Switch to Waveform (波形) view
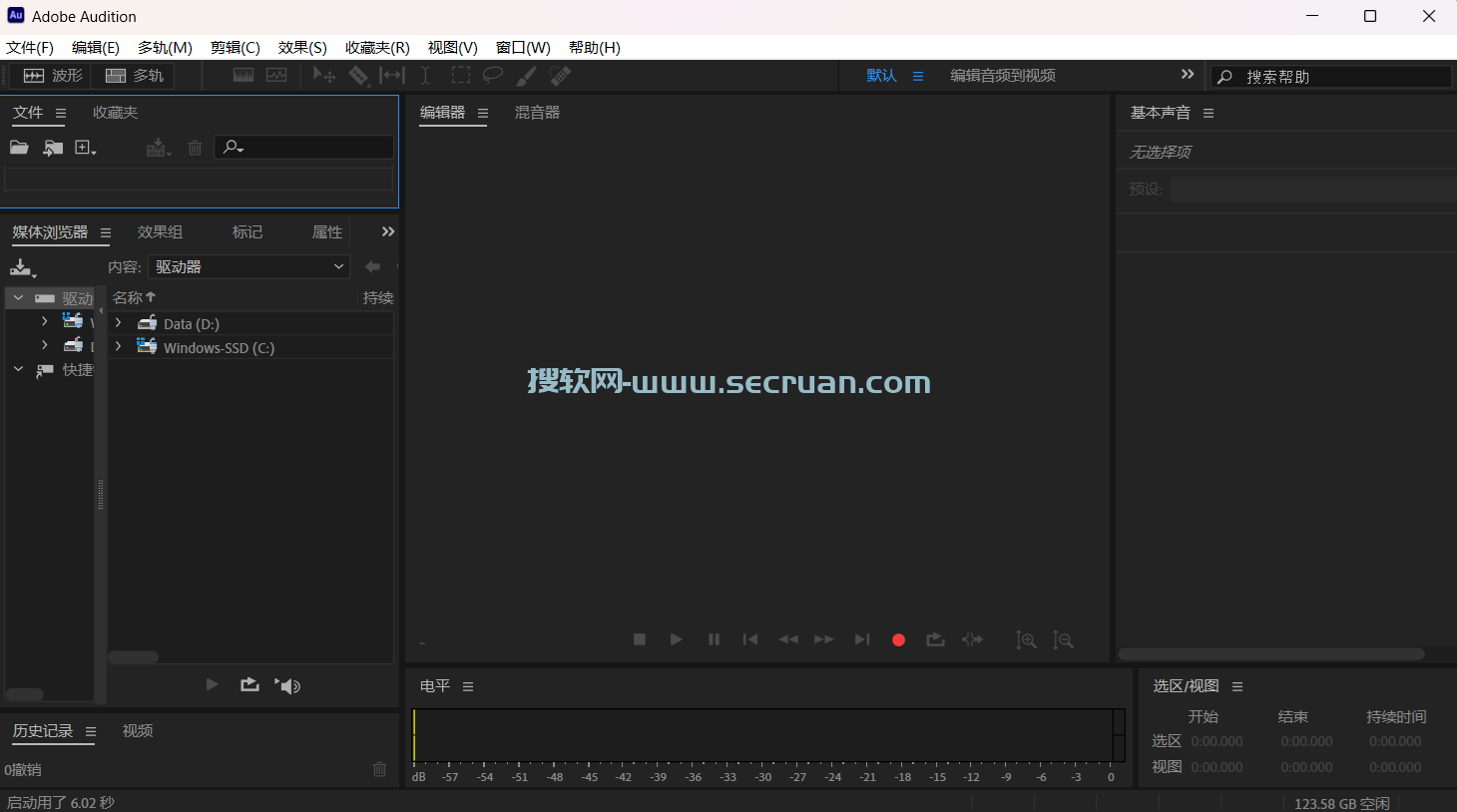 [x=53, y=76]
